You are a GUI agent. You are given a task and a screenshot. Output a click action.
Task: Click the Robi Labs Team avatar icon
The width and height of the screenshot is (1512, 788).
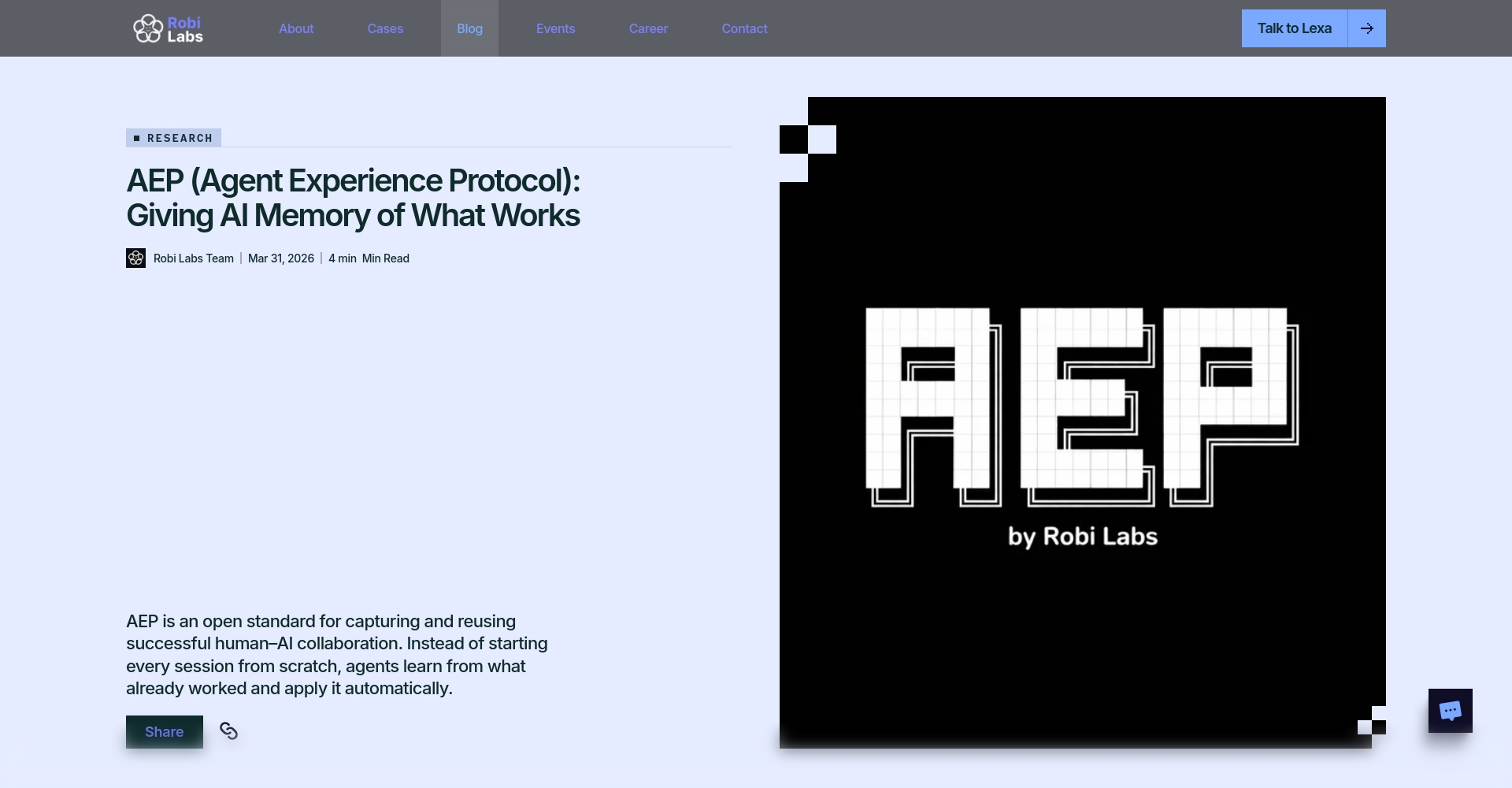[135, 258]
